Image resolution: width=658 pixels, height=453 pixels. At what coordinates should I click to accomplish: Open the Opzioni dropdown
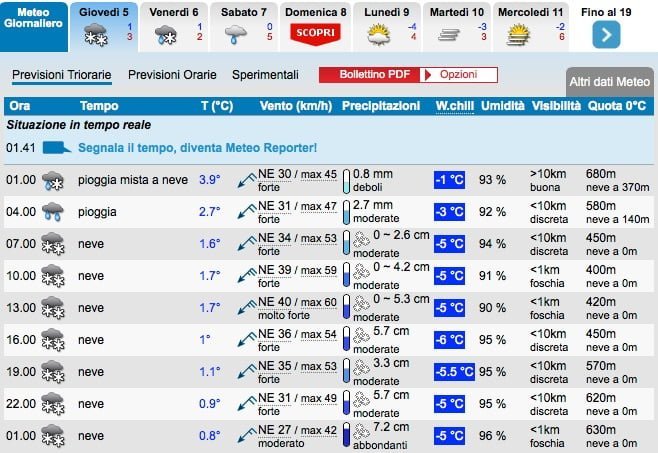tap(459, 75)
